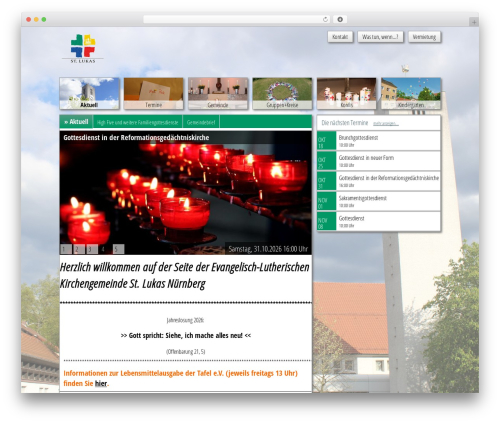
Task: Open the Gottesdienst event on Nov 08
Action: 379,221
